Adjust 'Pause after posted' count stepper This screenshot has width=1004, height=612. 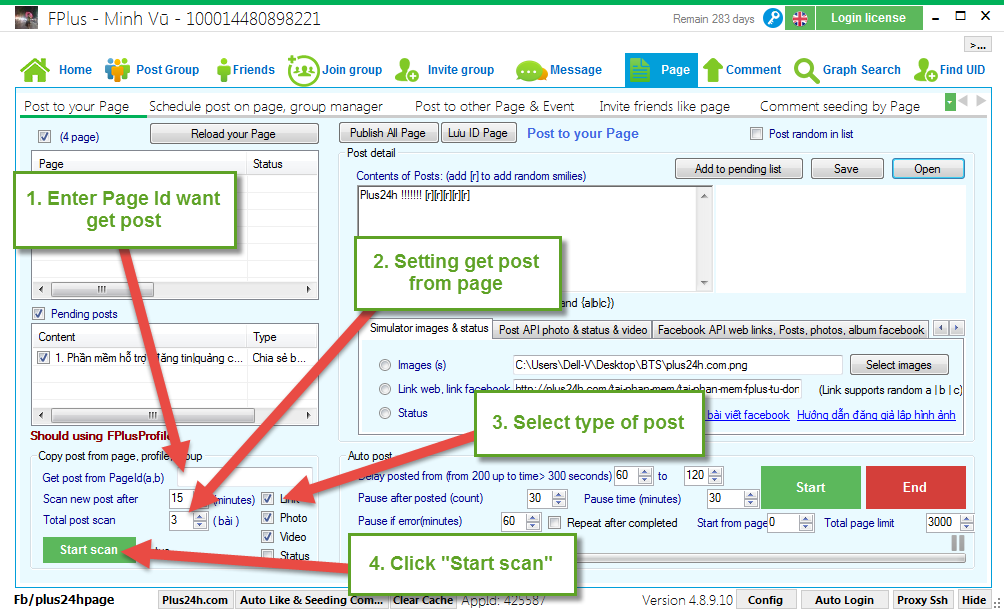[x=559, y=499]
